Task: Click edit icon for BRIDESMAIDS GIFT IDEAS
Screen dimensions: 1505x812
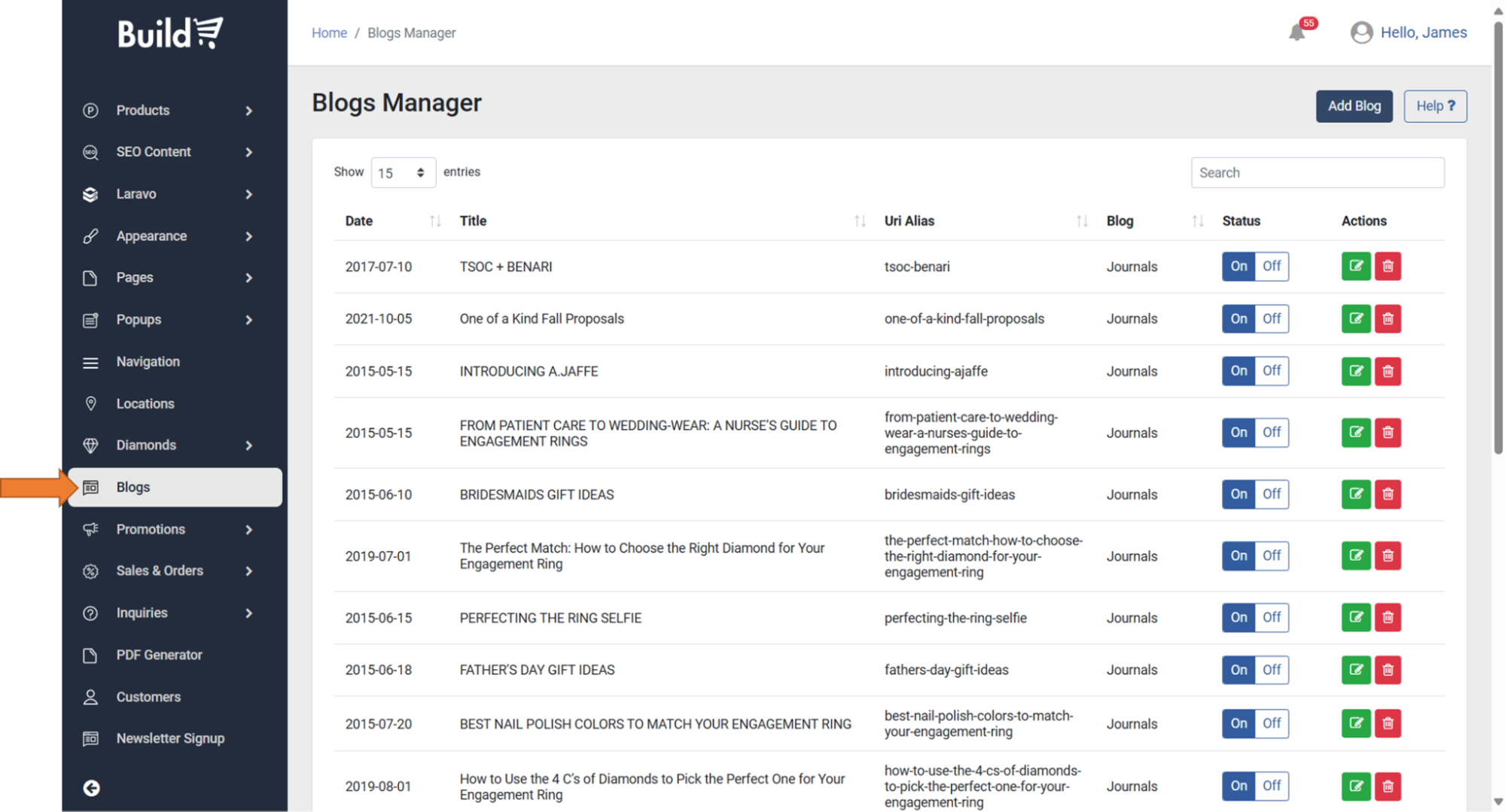Action: (x=1355, y=494)
